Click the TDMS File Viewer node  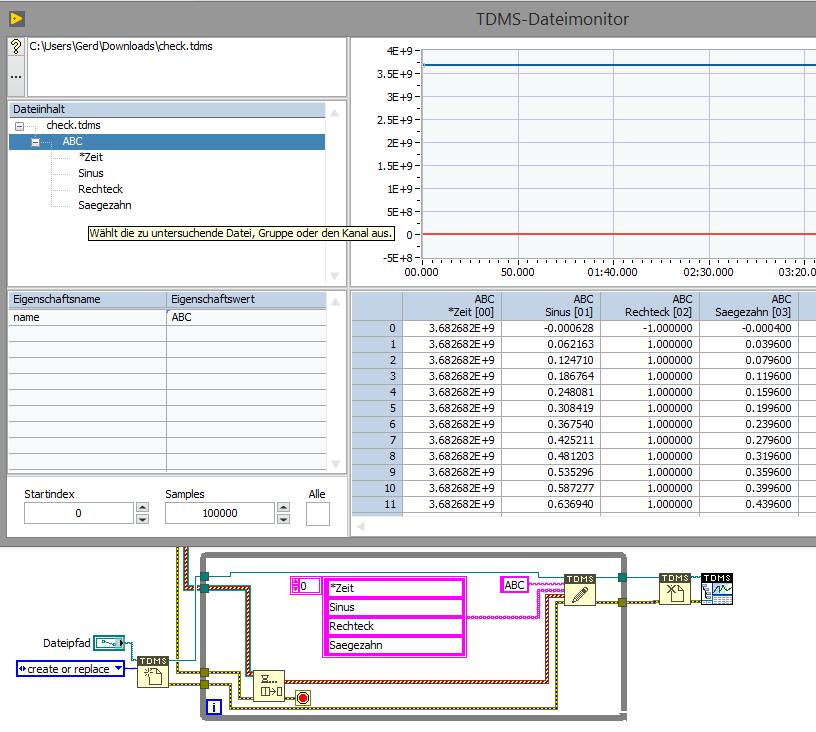(x=717, y=590)
